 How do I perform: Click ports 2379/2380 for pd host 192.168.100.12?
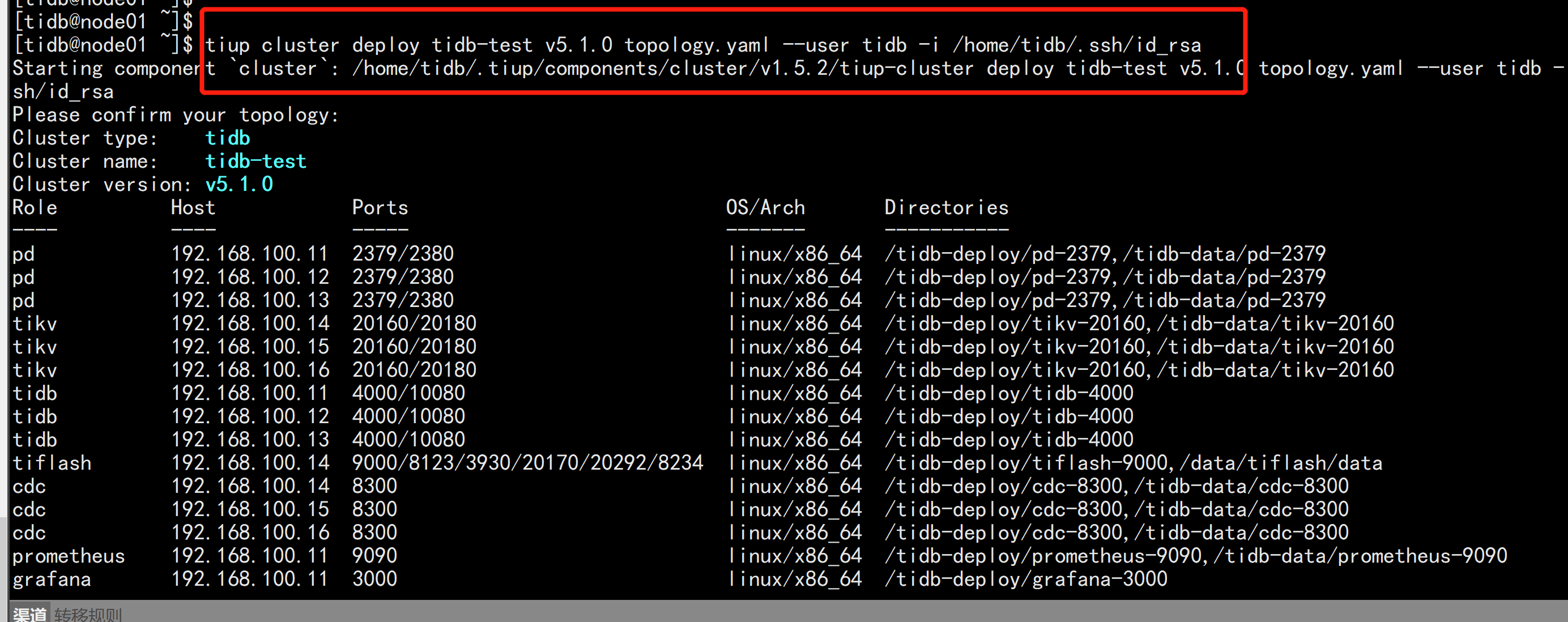tap(403, 278)
